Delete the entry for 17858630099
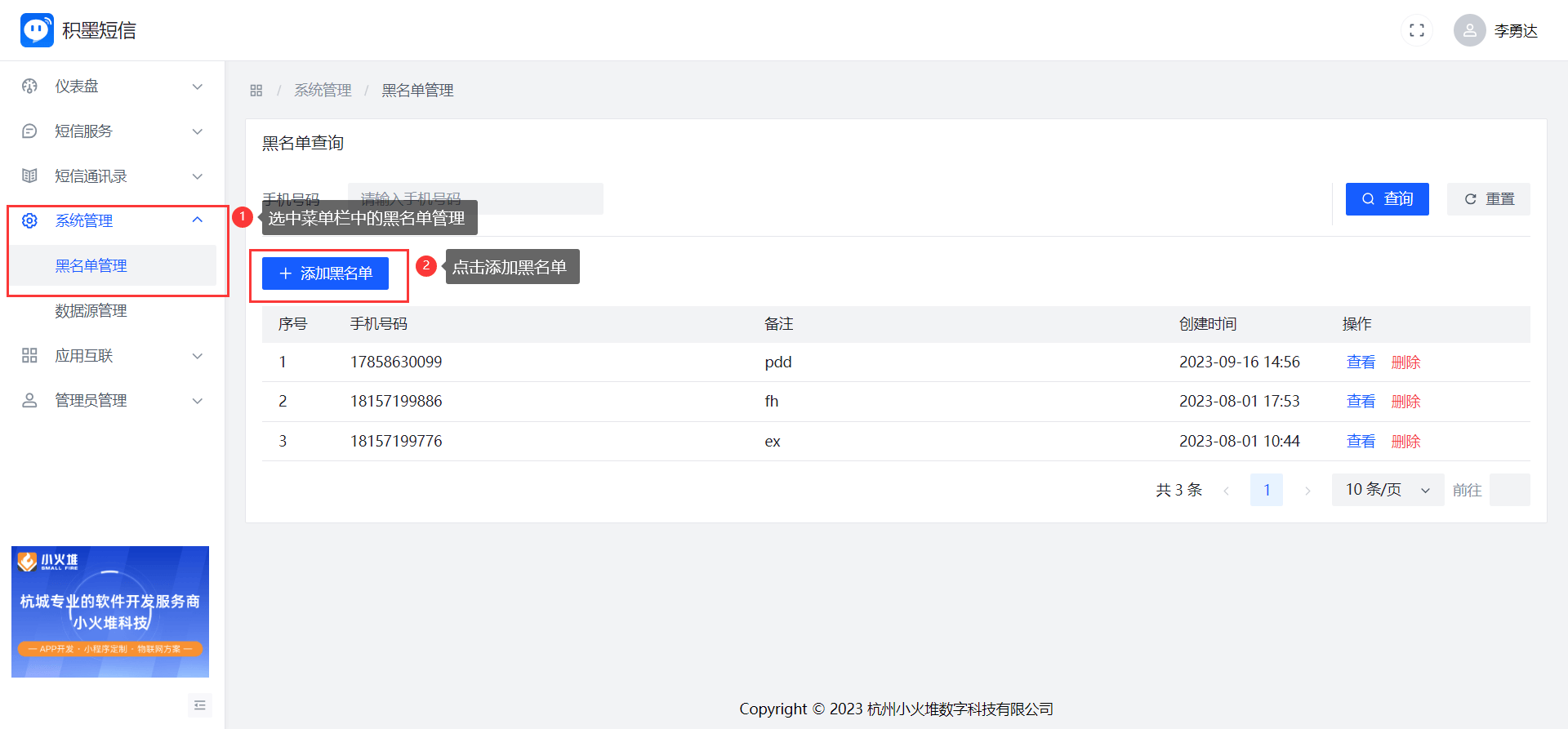The image size is (1568, 729). [x=1405, y=362]
